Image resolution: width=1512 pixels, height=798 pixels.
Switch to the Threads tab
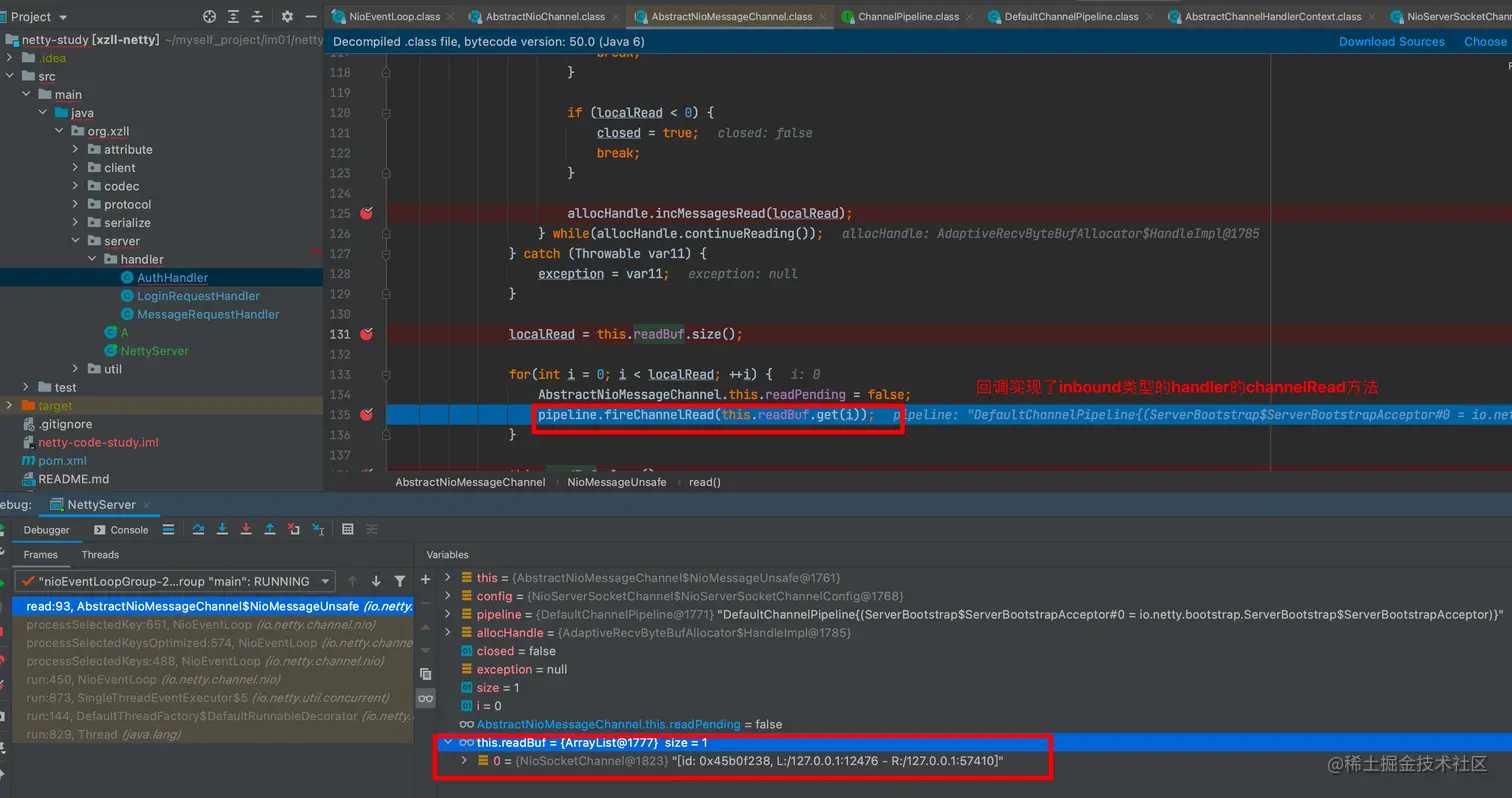(x=100, y=555)
